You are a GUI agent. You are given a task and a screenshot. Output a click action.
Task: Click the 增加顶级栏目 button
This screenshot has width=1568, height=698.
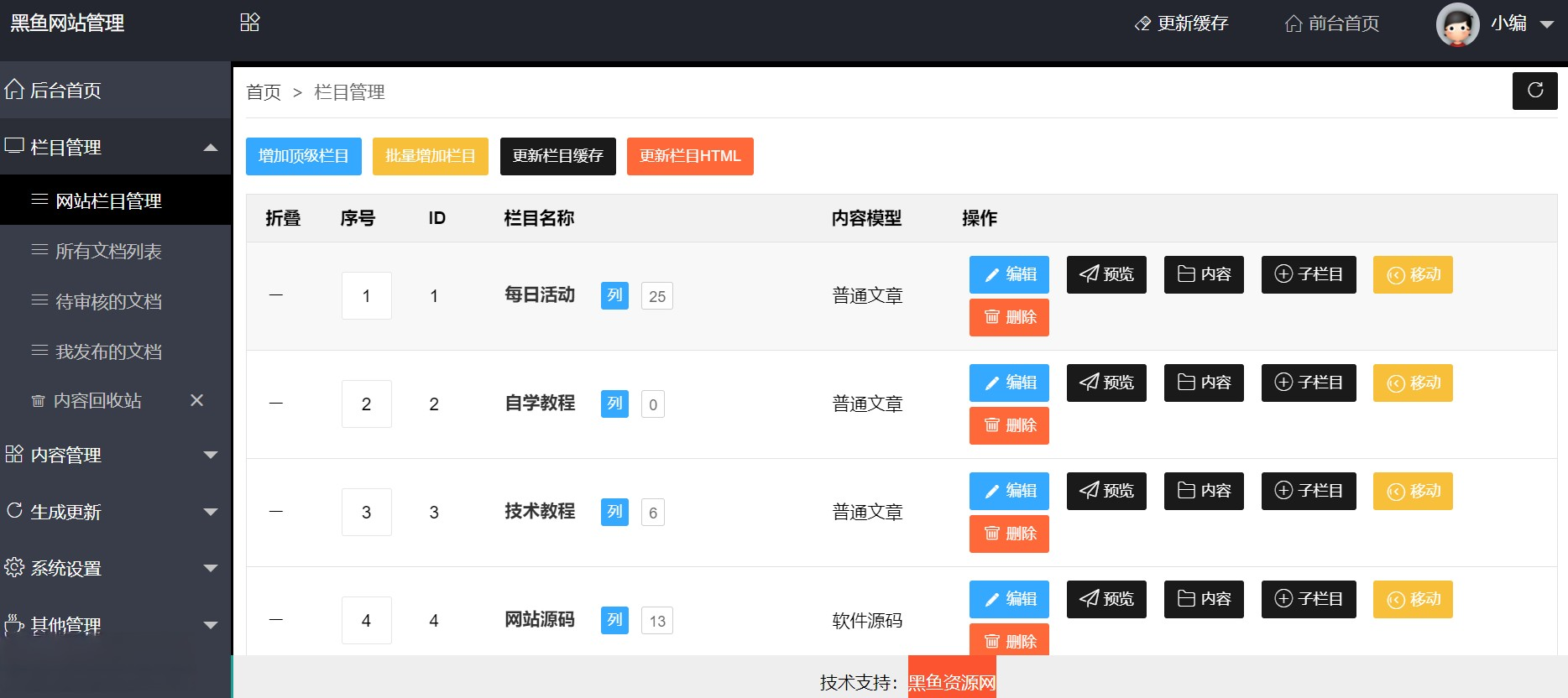[303, 156]
